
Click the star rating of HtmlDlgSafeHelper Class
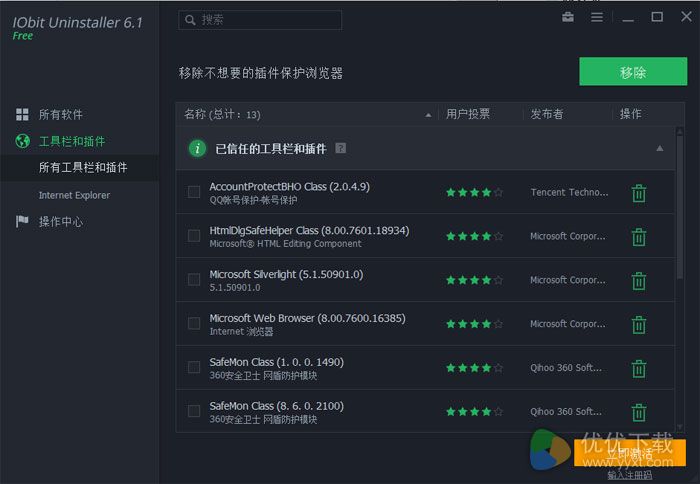(x=475, y=236)
